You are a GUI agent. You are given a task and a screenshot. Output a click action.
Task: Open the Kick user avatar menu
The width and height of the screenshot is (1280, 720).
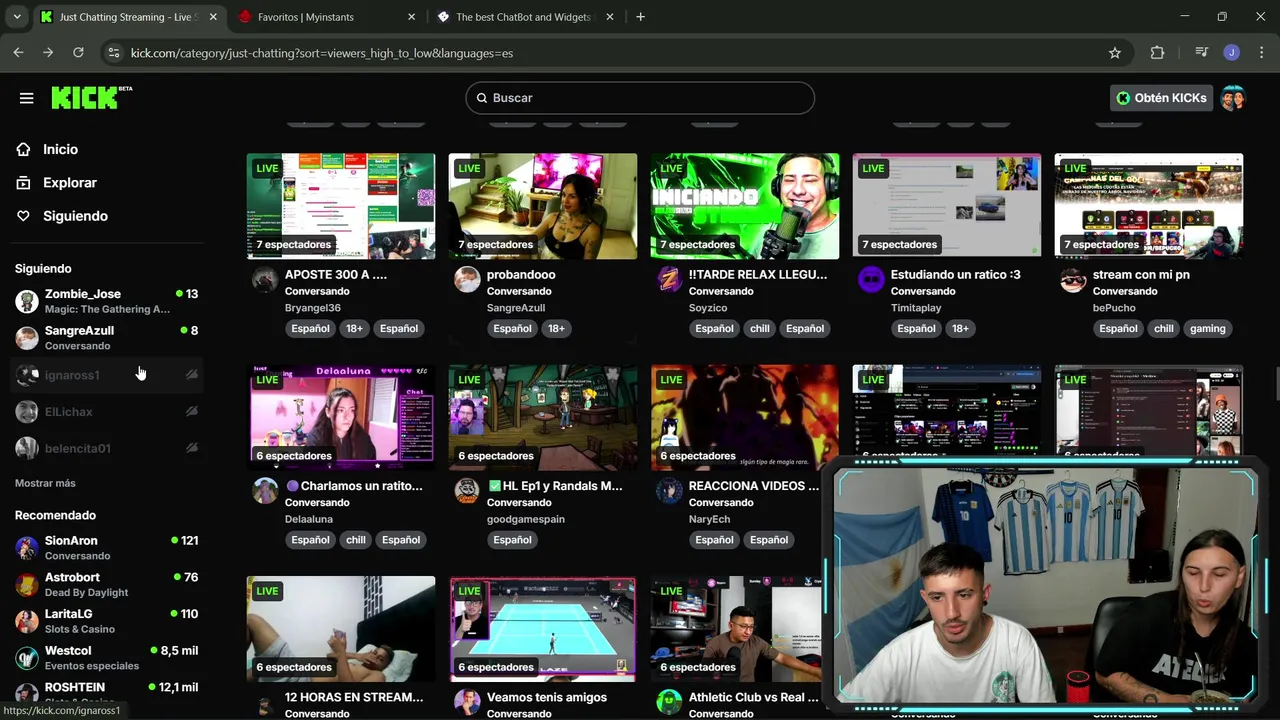pos(1233,98)
